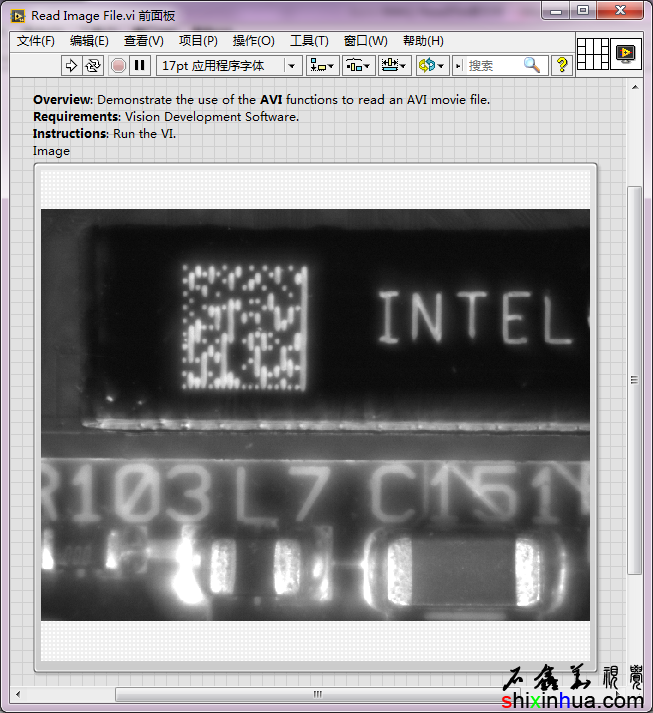Click the VI icon in top-right corner

point(626,54)
